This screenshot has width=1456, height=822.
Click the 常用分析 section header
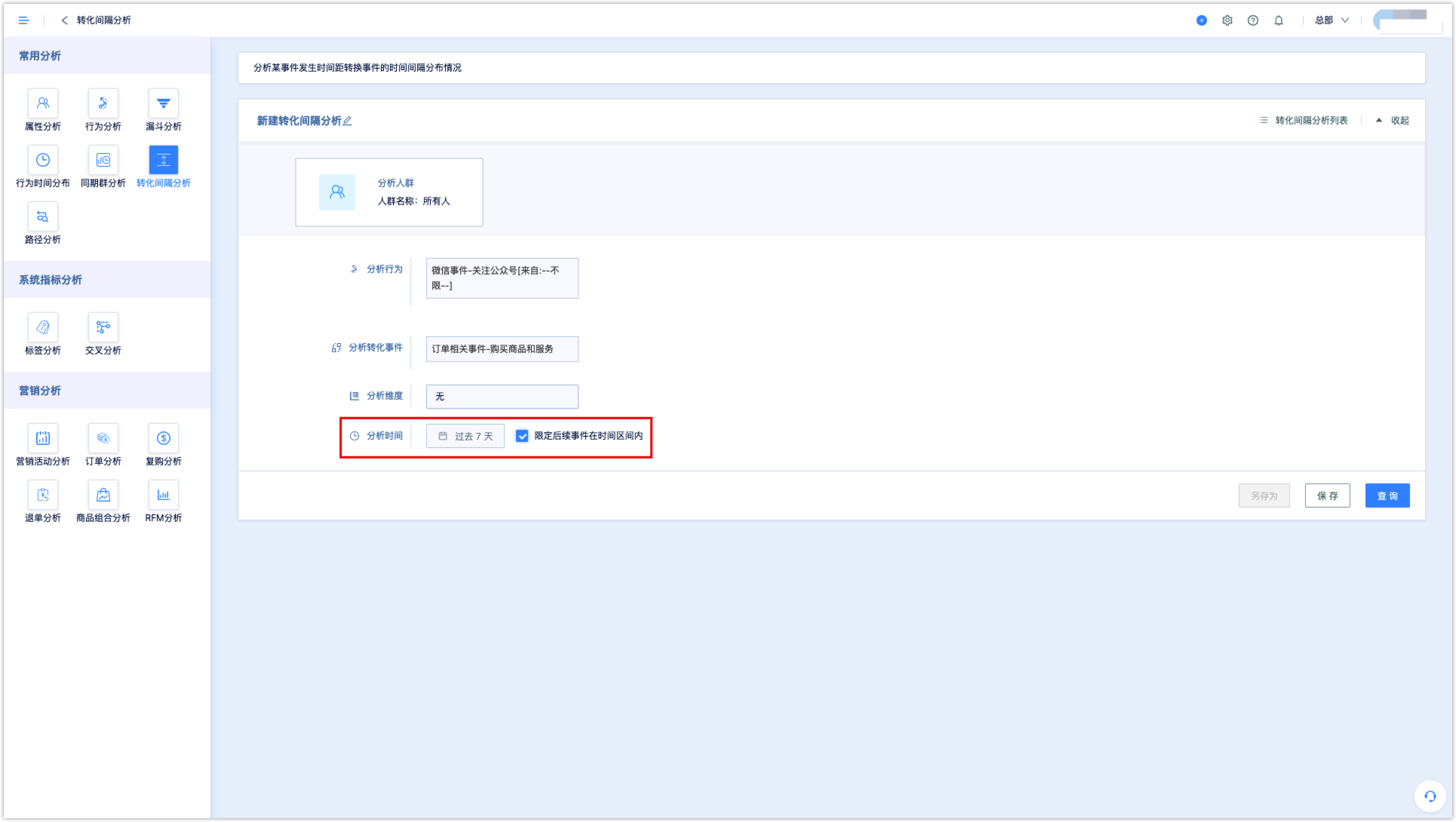click(107, 55)
